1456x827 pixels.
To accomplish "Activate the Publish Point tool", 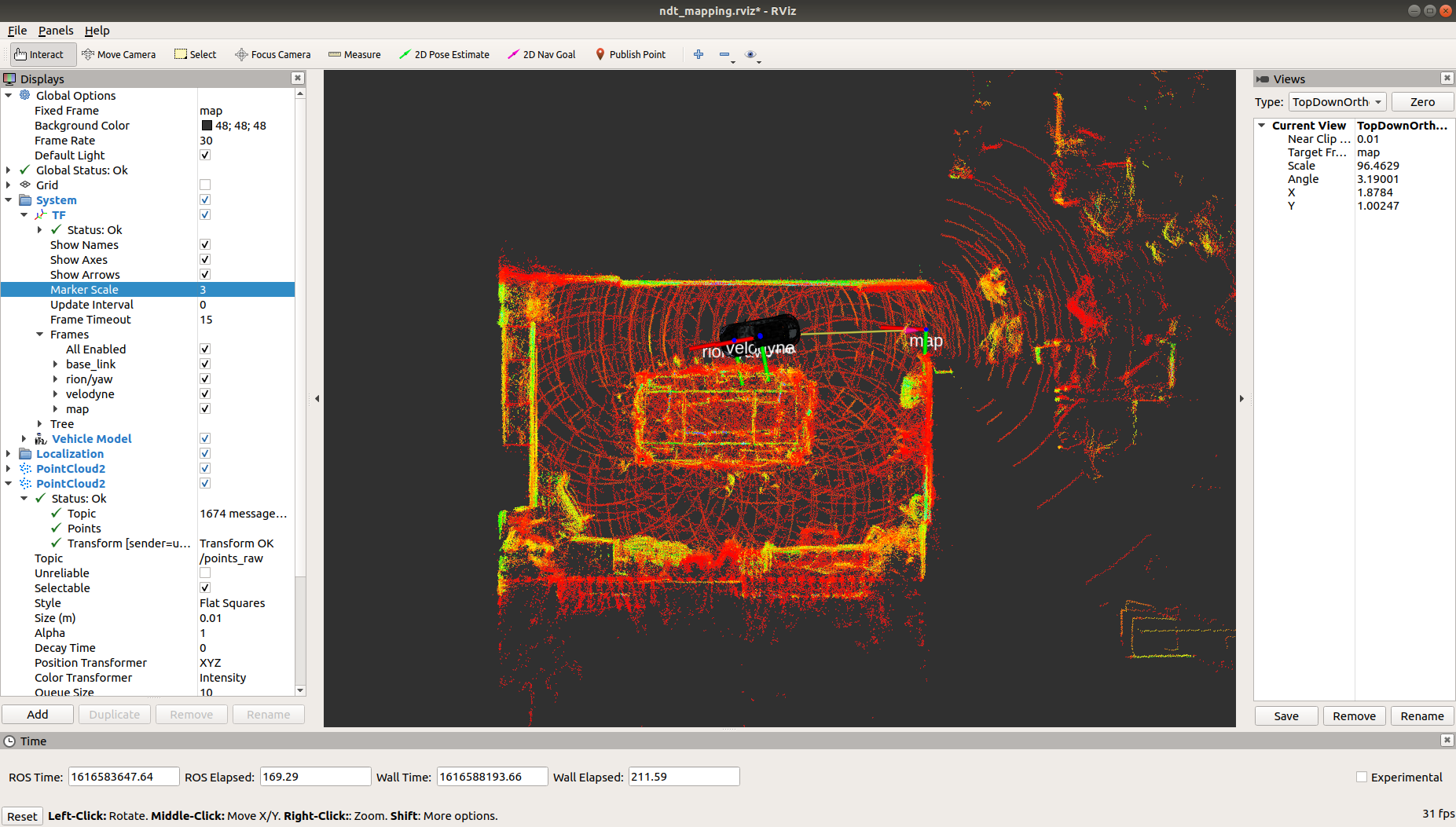I will 631,54.
